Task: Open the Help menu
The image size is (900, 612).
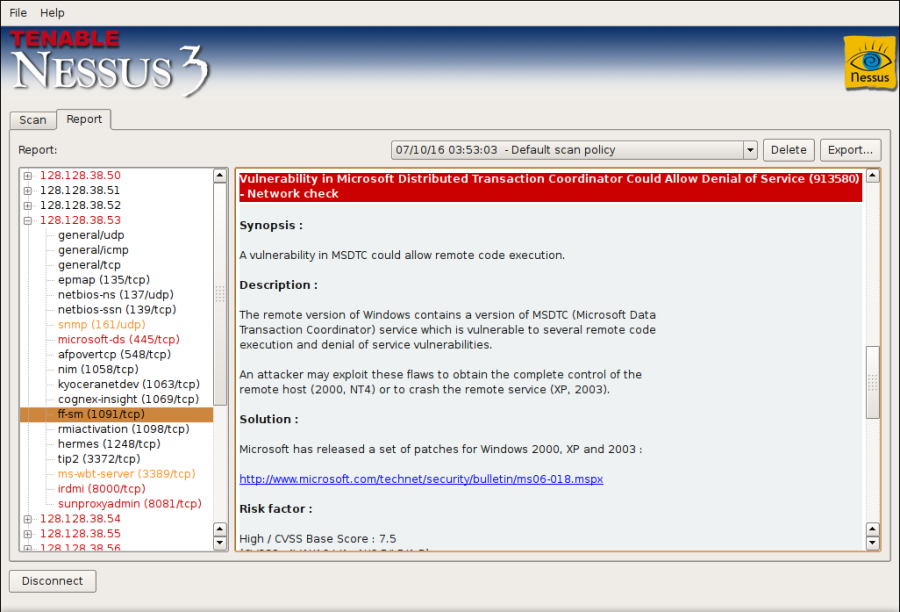Action: [52, 13]
